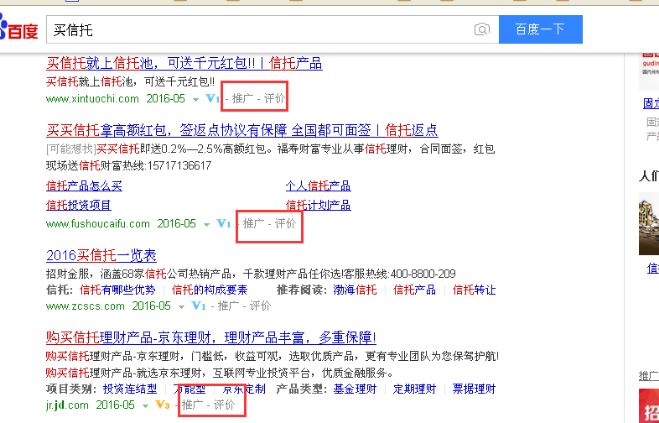
Task: Open the 信托计划产品 sublink
Action: 318,205
